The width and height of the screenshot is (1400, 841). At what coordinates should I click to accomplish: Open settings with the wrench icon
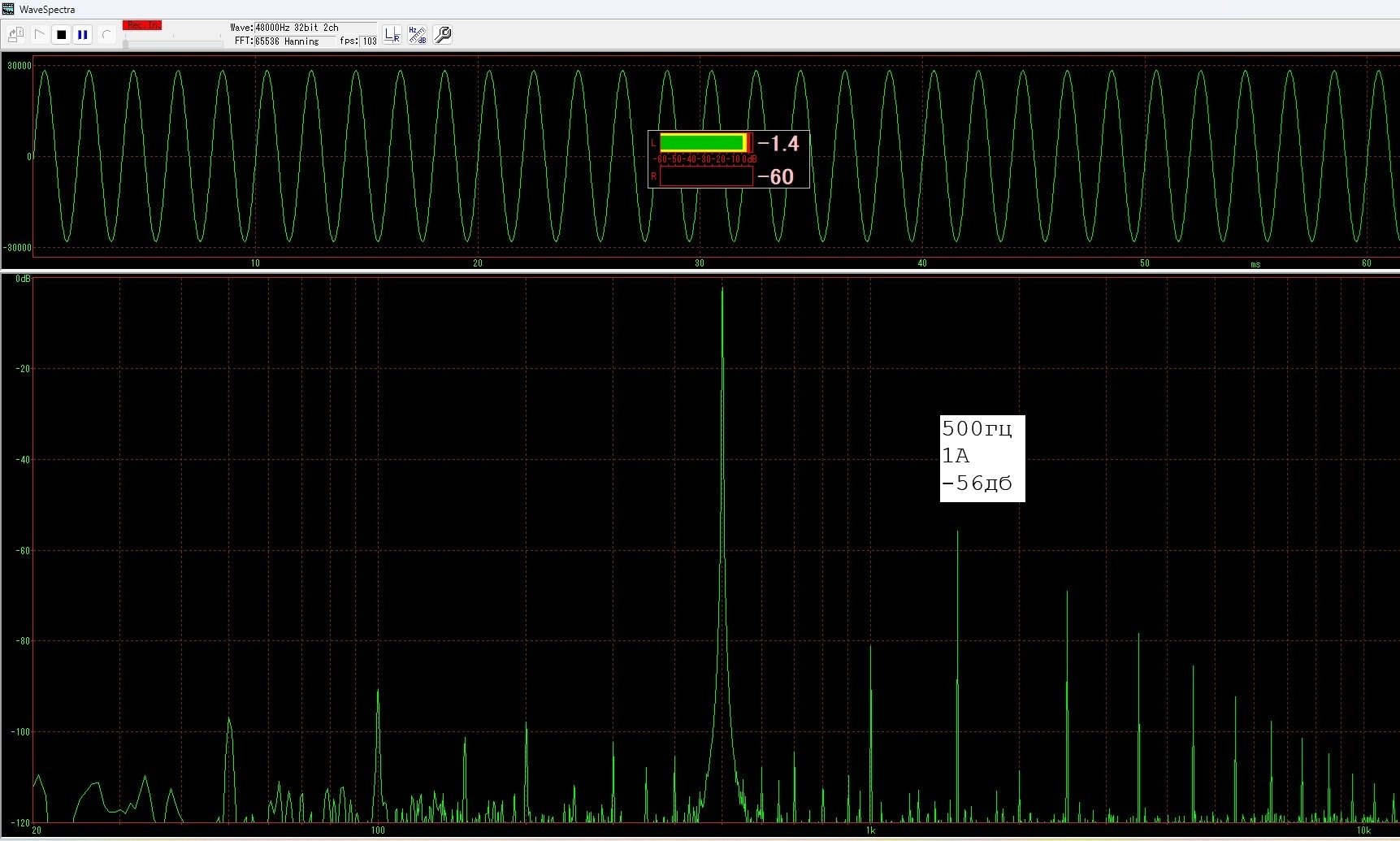tap(443, 35)
